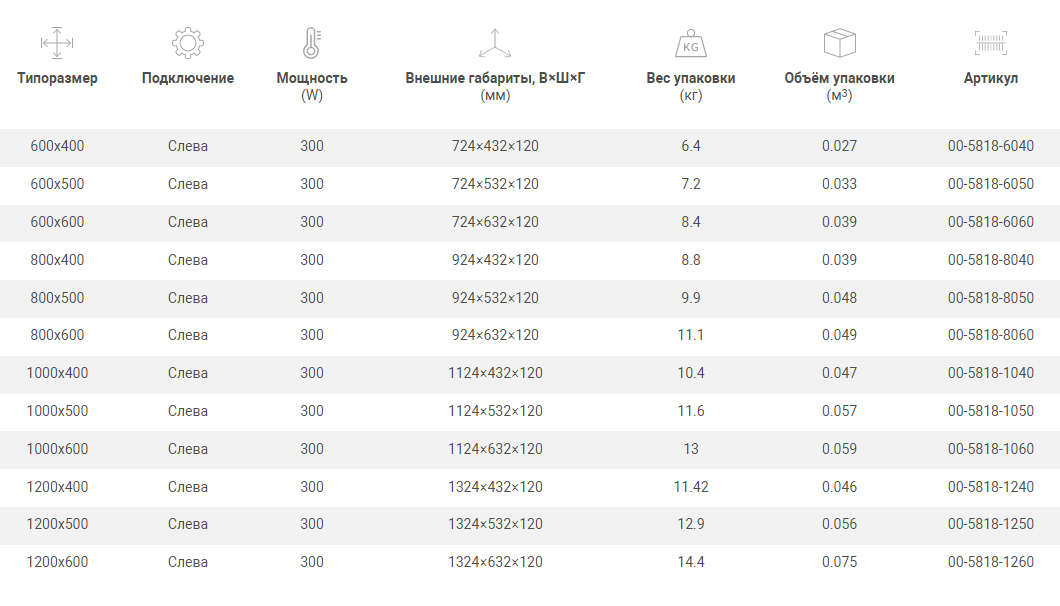Click the 11.42 weight value

click(691, 487)
